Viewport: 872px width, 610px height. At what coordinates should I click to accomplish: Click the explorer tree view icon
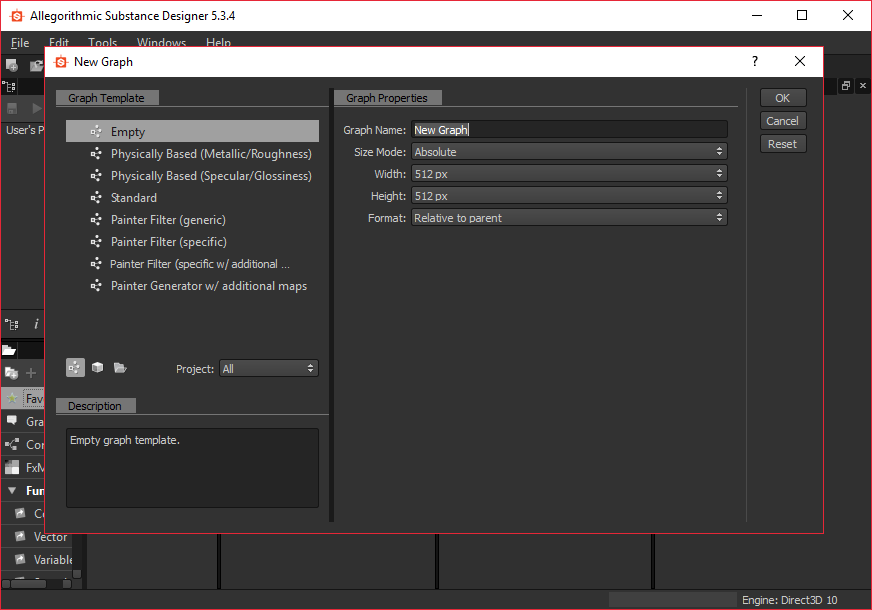point(9,87)
